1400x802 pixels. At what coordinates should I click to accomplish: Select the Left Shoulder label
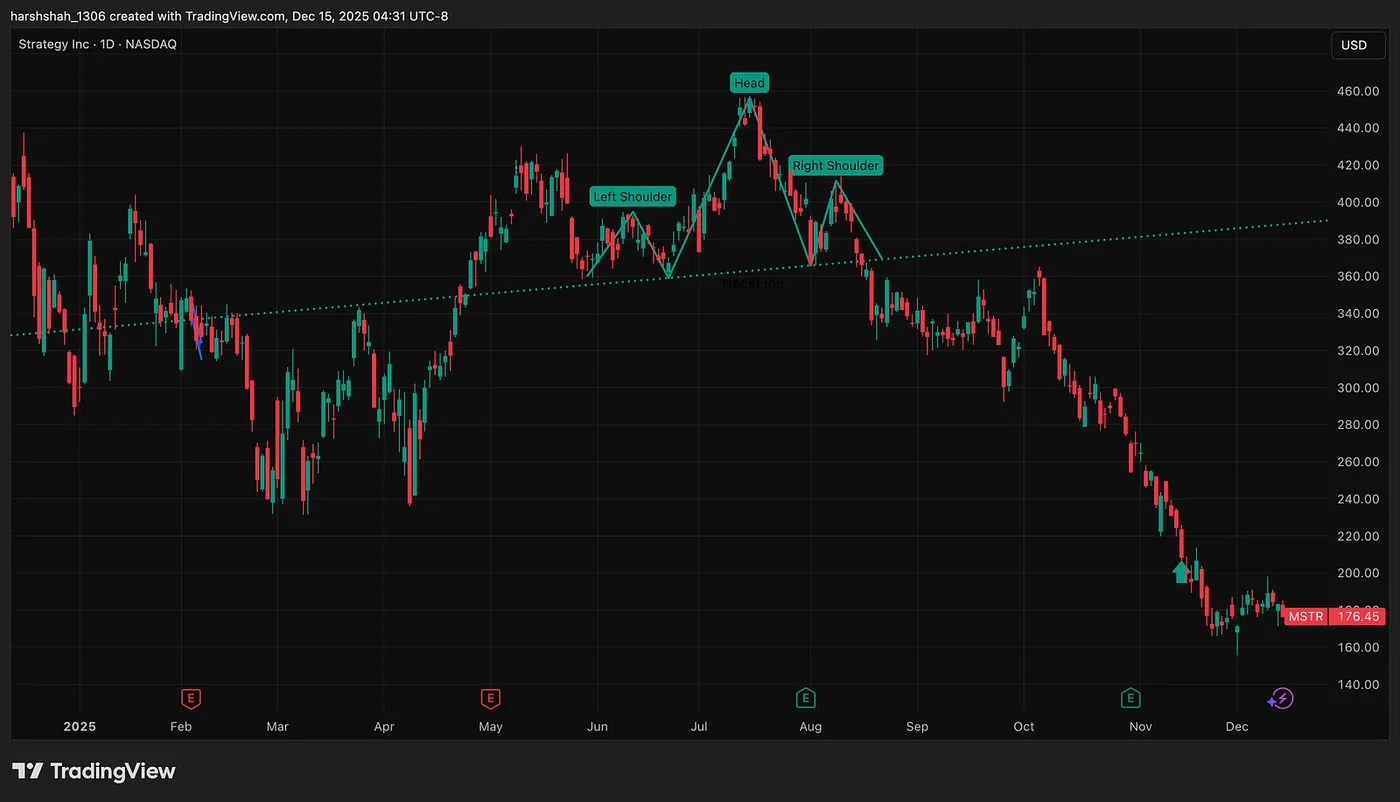point(633,196)
